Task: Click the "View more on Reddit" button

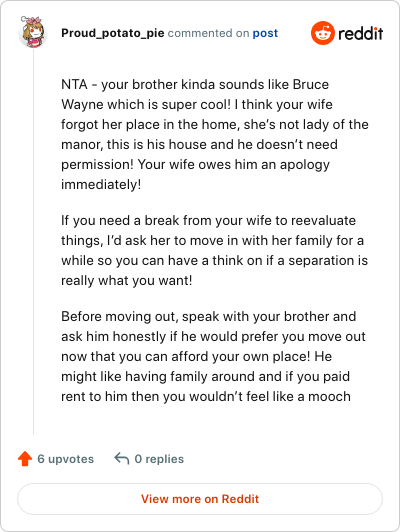Action: pos(200,499)
